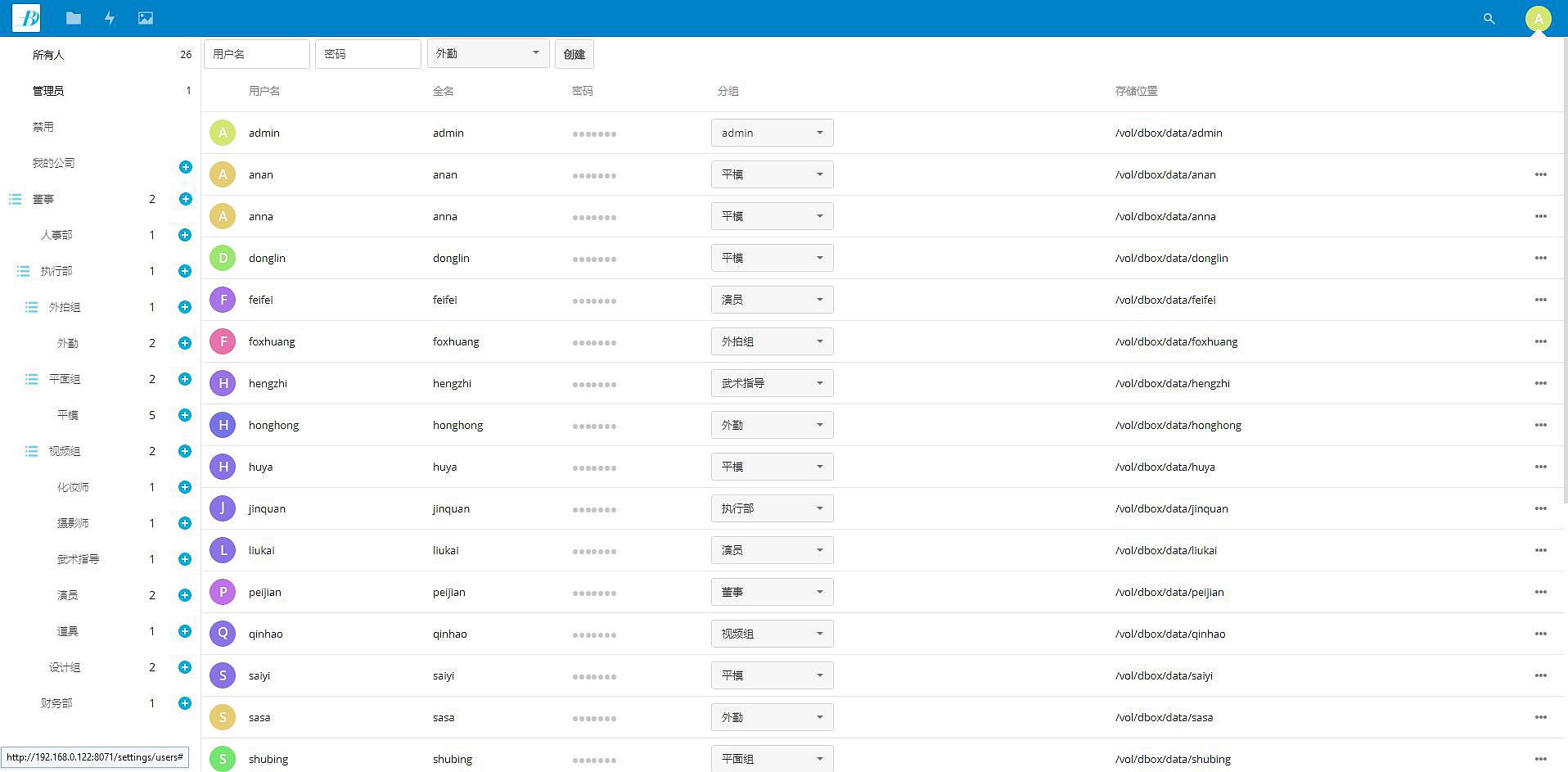Click plus icon next to 武术指导
Image resolution: width=1568 pixels, height=772 pixels.
[185, 559]
